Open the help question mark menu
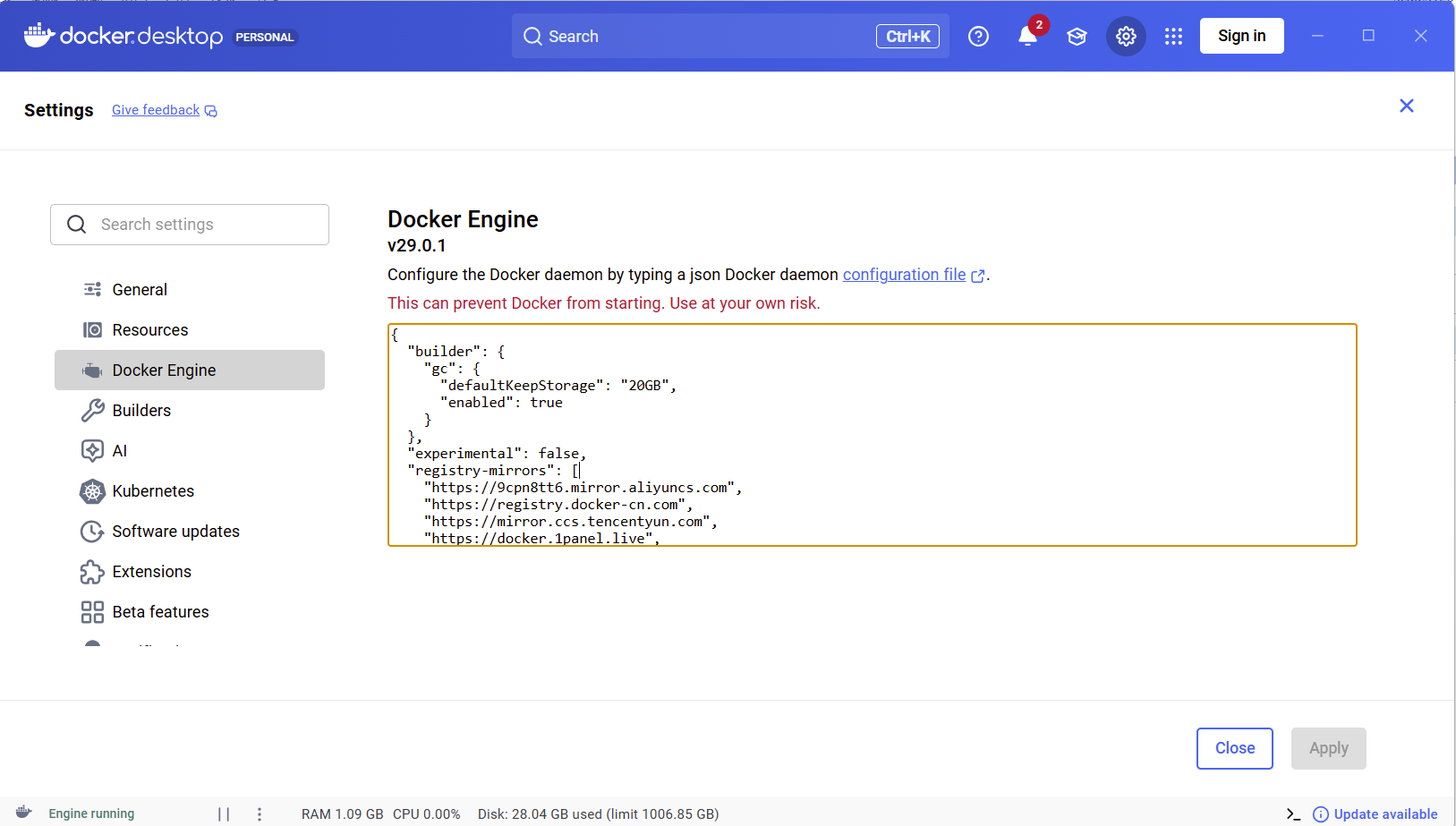 pyautogui.click(x=978, y=37)
